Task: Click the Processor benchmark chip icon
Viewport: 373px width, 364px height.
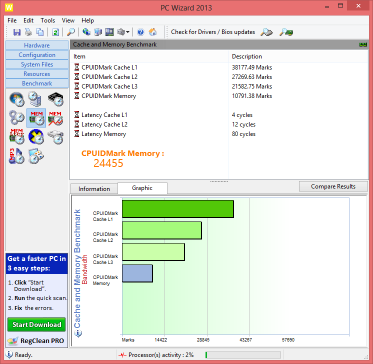Action: click(x=55, y=99)
